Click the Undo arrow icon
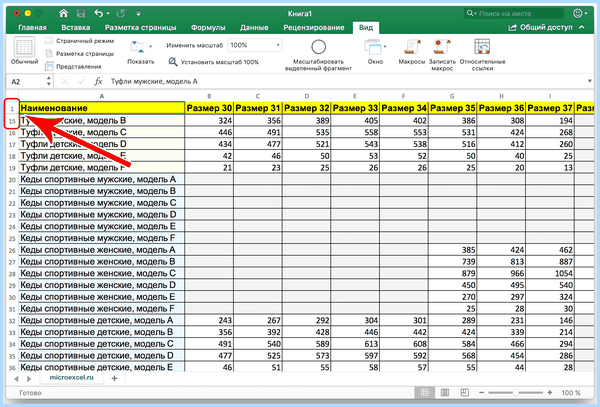Viewport: 600px width, 407px height. (99, 13)
